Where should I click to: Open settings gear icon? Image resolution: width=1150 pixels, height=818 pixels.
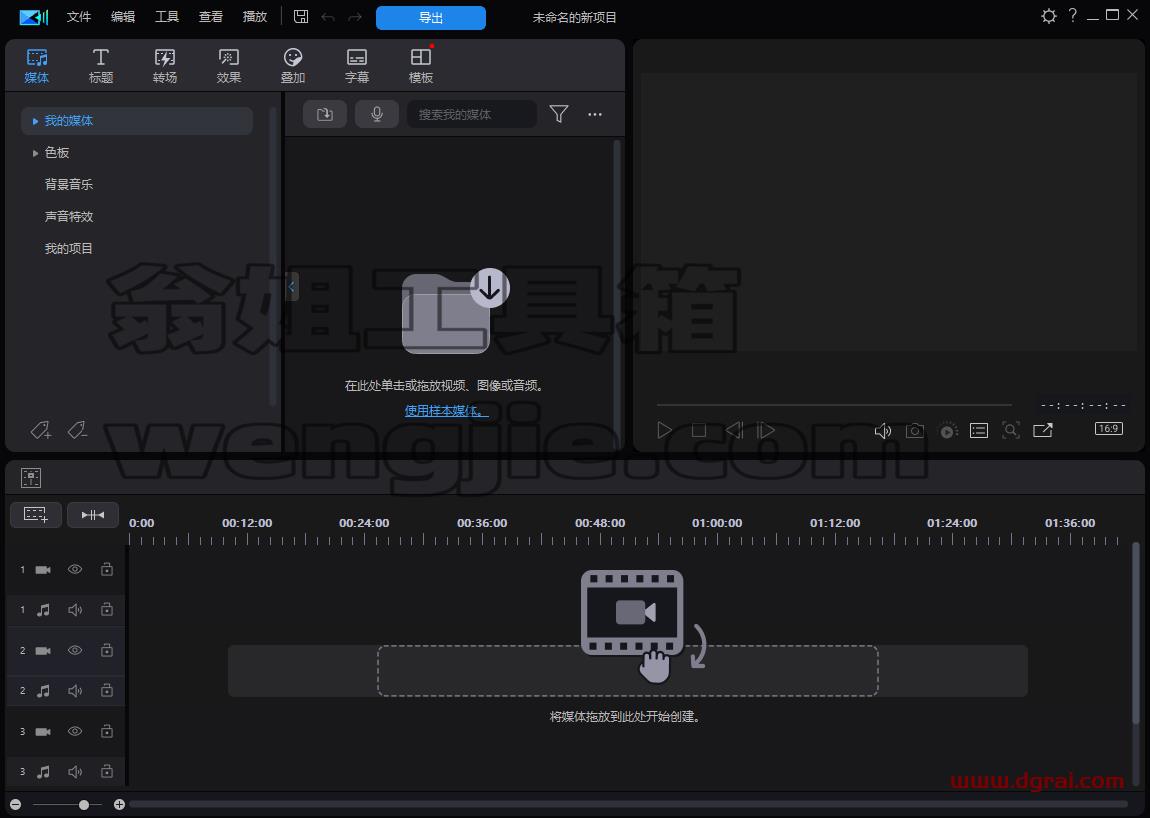pos(1049,16)
